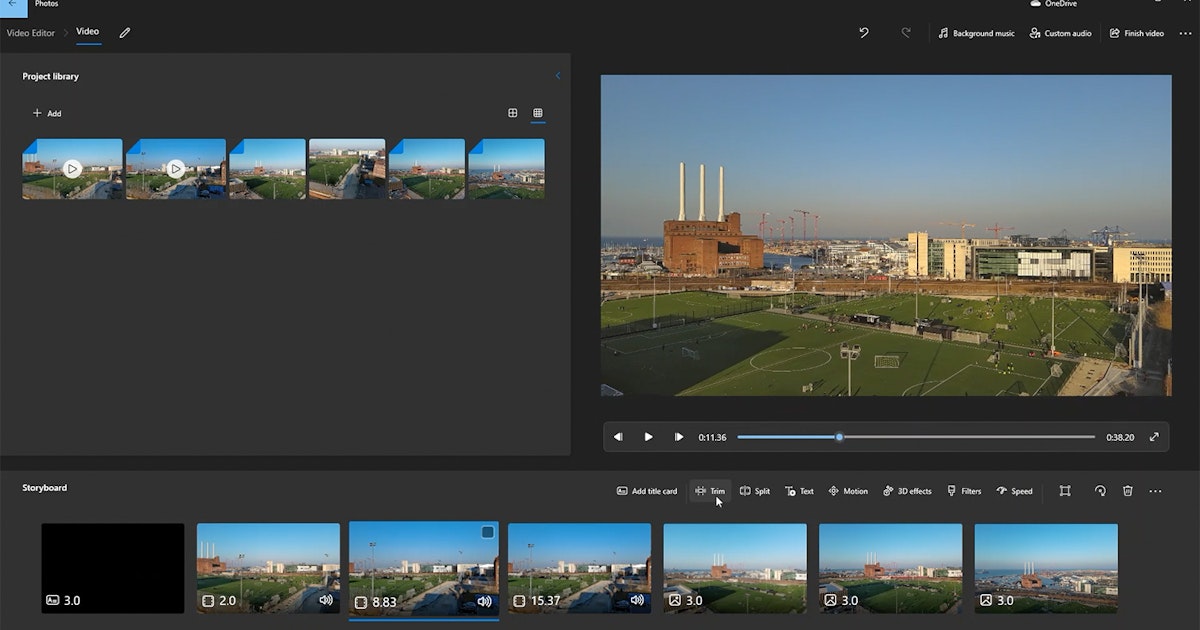Go back via the Video Editor breadcrumb

pos(30,33)
